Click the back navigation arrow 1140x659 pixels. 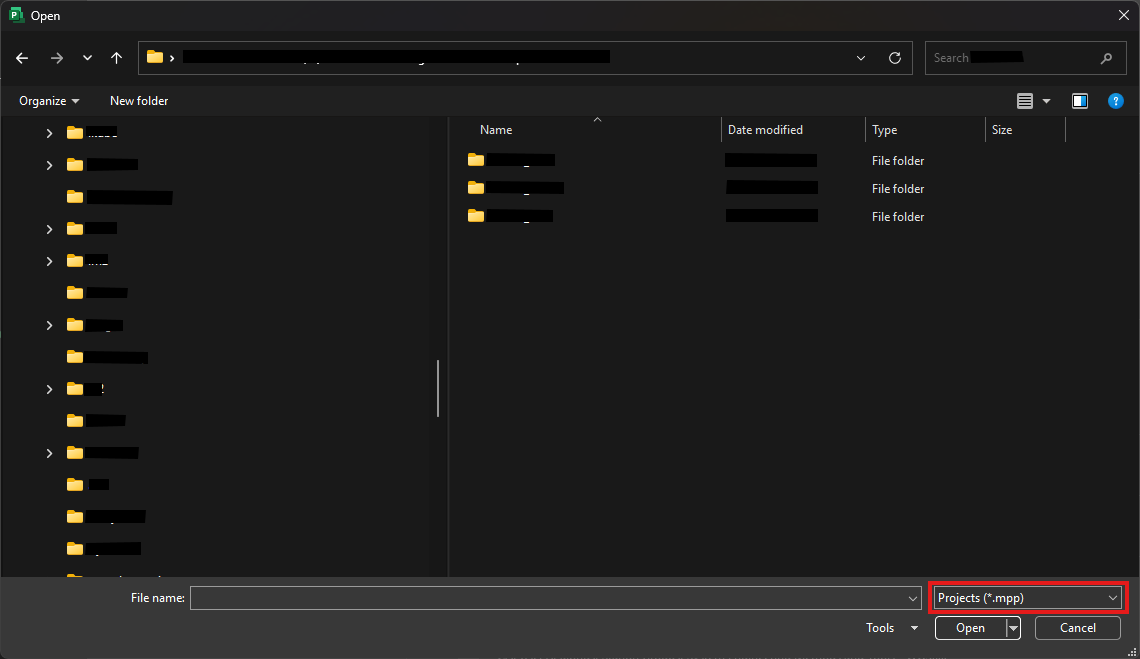[21, 57]
